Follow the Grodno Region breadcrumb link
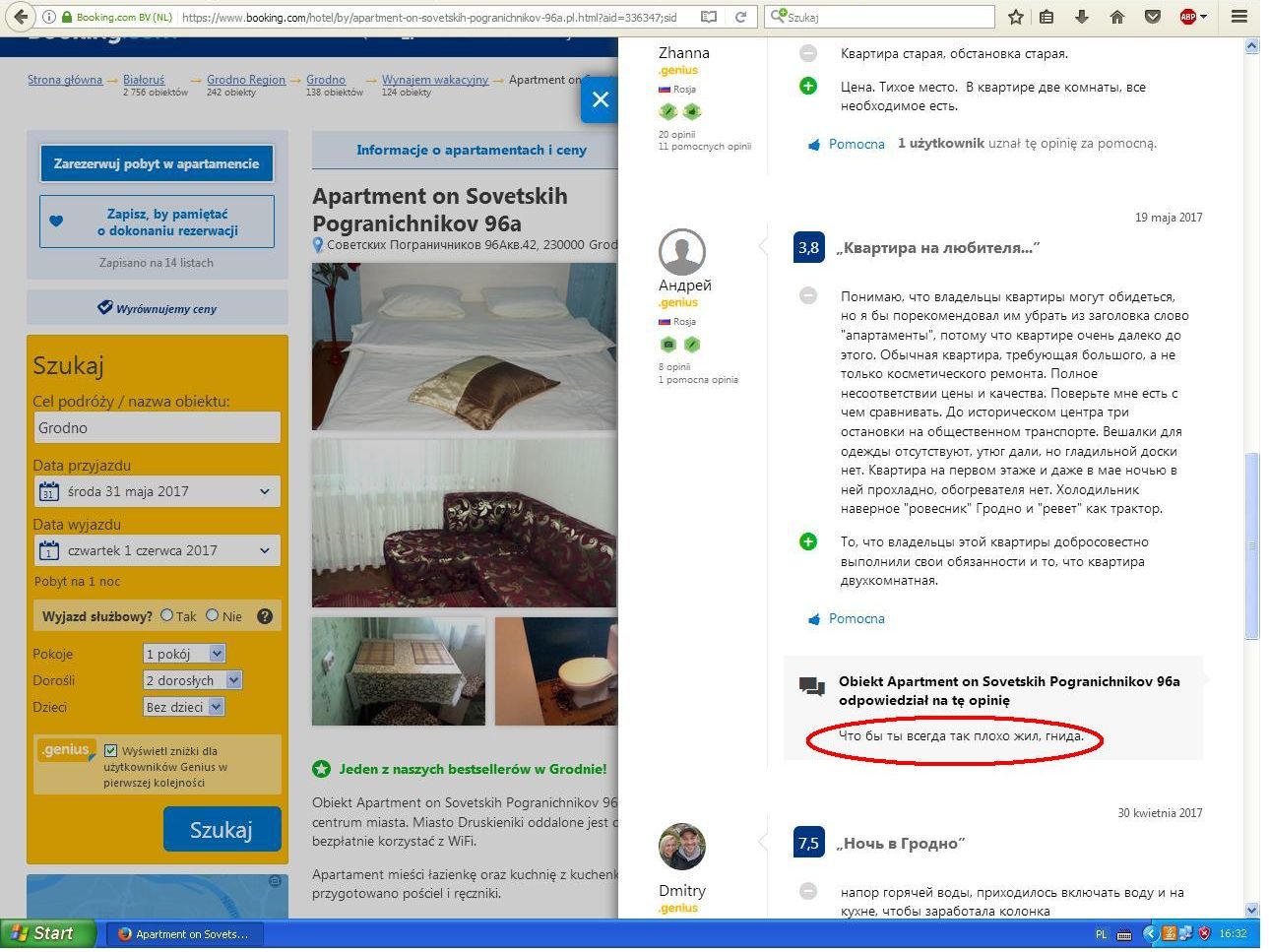Viewport: 1269px width, 952px height. [x=246, y=80]
